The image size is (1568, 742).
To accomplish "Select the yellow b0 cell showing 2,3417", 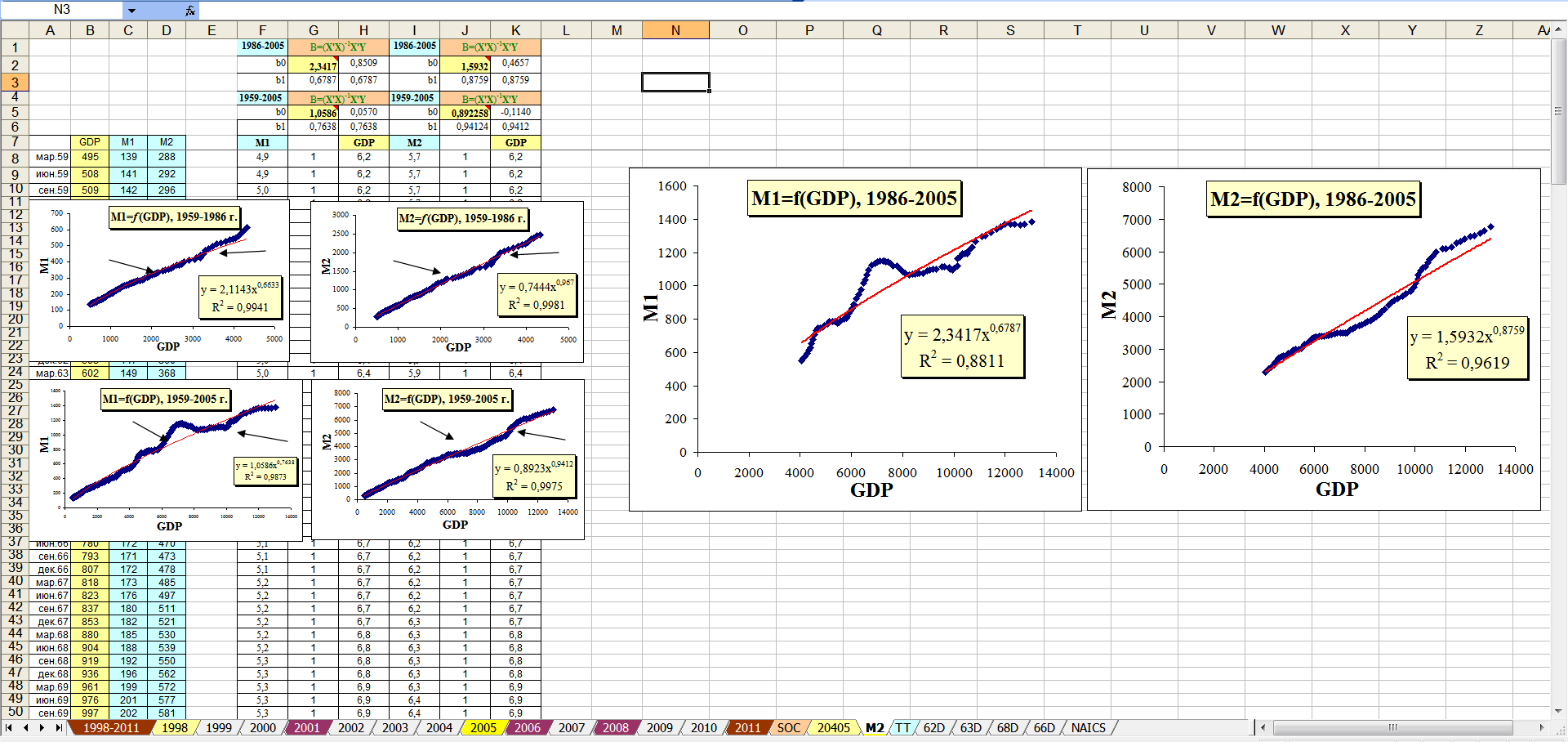I will 323,65.
